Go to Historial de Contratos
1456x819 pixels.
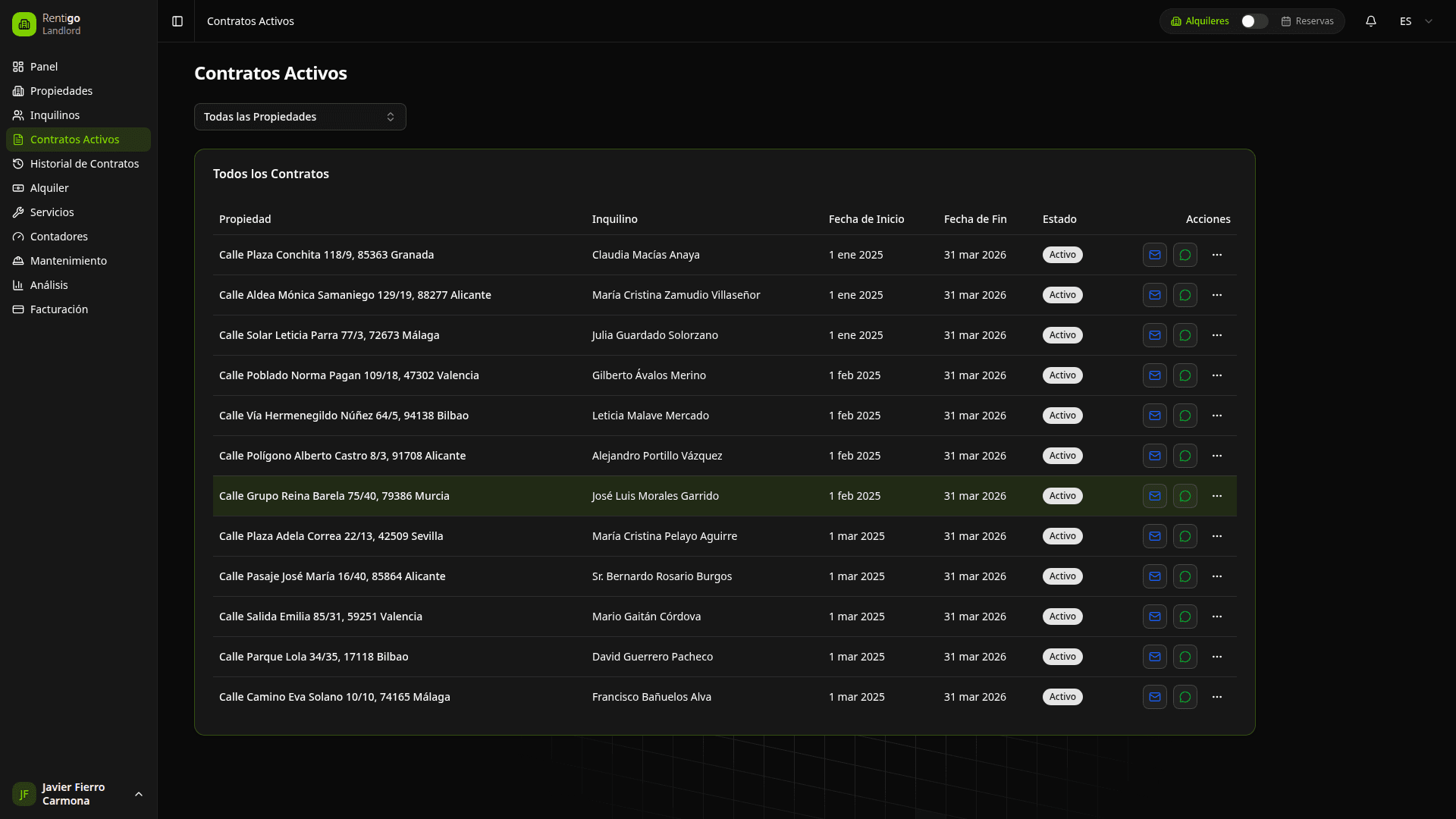[x=84, y=164]
